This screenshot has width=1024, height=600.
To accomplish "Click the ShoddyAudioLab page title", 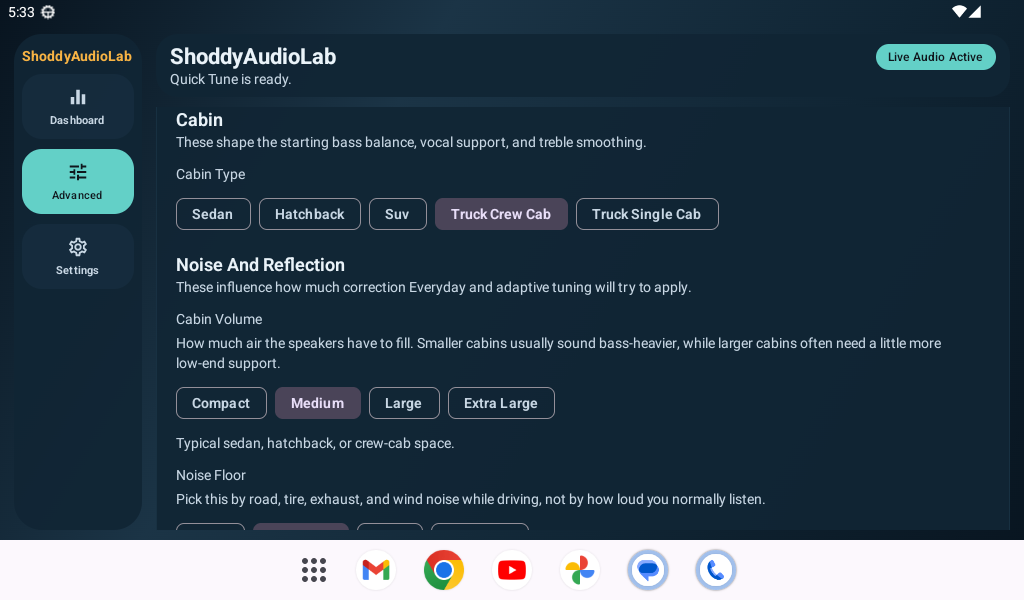I will pos(253,57).
